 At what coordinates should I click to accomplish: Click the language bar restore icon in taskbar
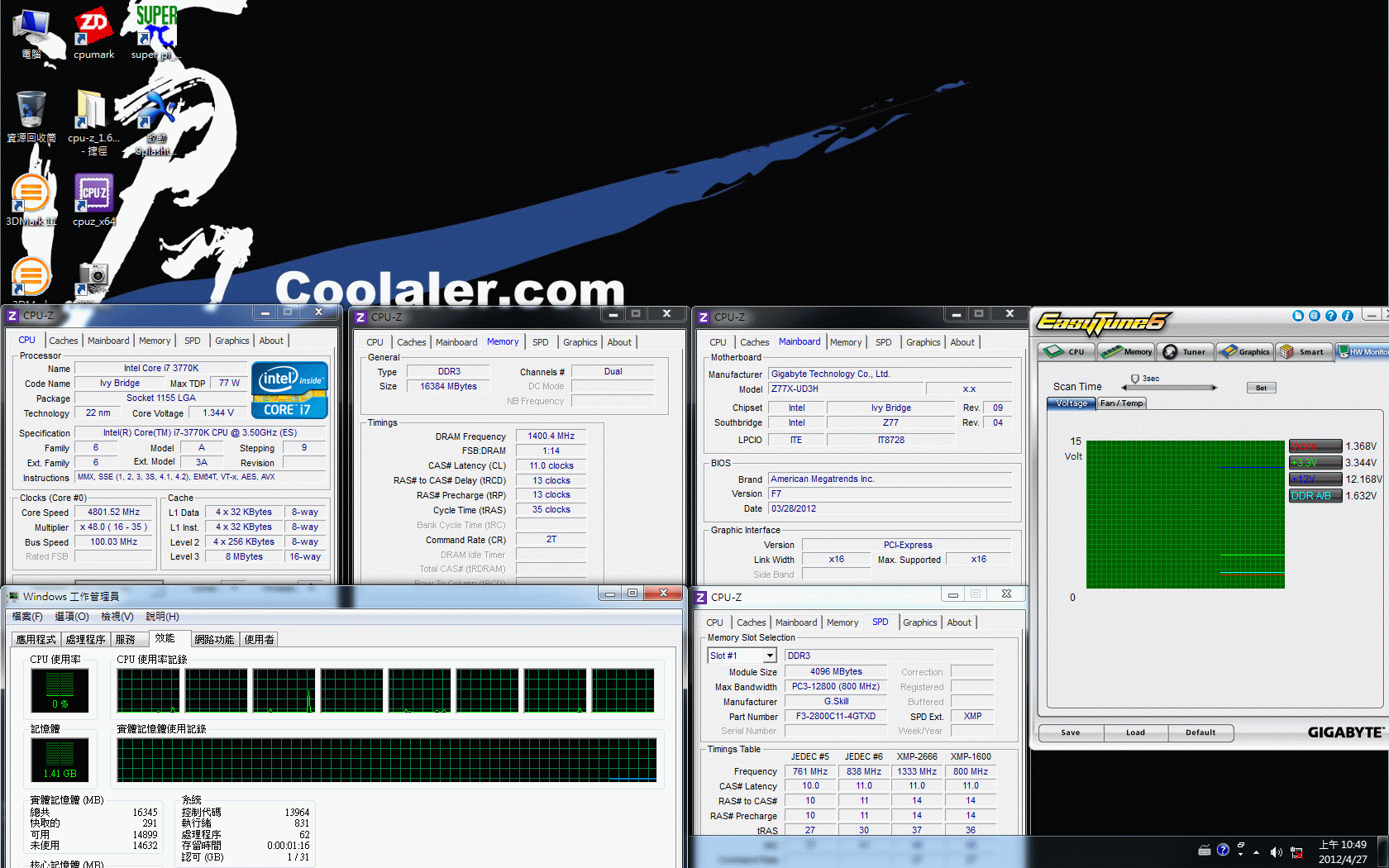coord(1241,846)
